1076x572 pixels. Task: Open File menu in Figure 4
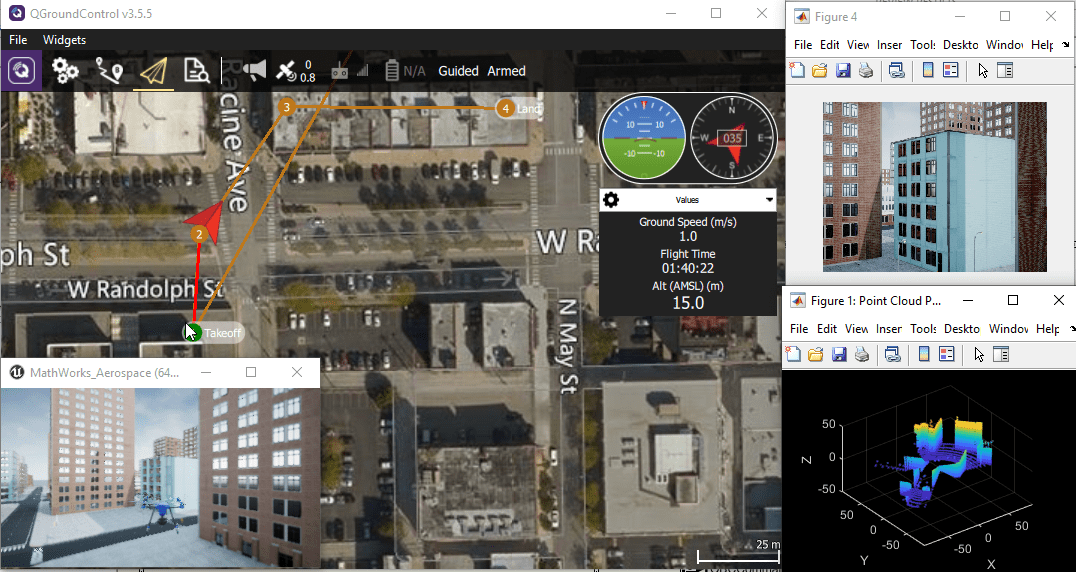(803, 45)
